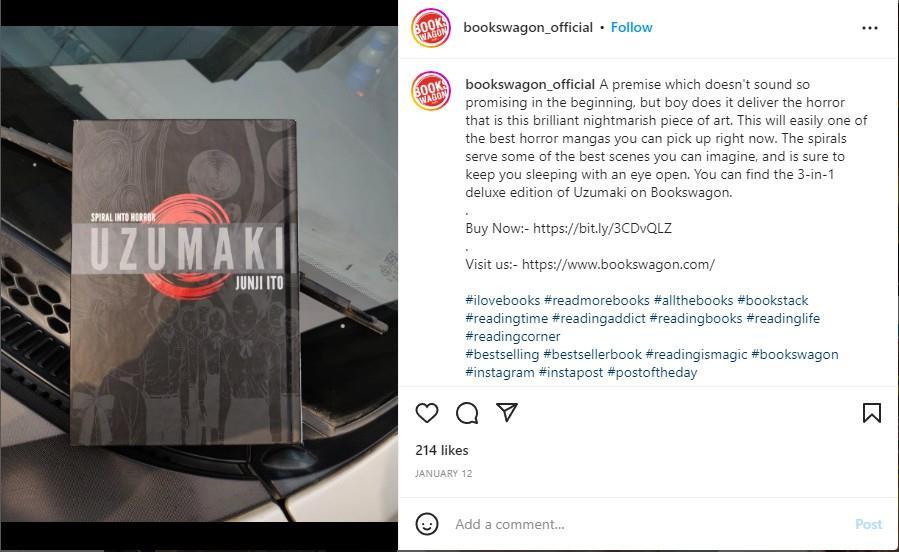Viewport: 899px width, 552px height.
Task: Open the Bookswagon profile picture in the header
Action: point(431,28)
